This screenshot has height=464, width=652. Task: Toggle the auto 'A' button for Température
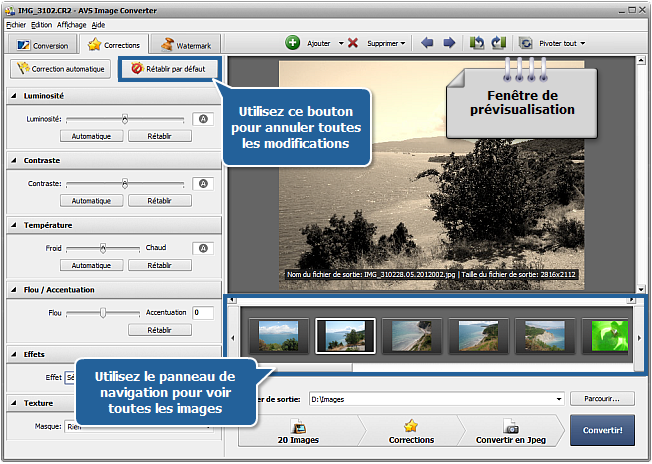click(x=203, y=248)
